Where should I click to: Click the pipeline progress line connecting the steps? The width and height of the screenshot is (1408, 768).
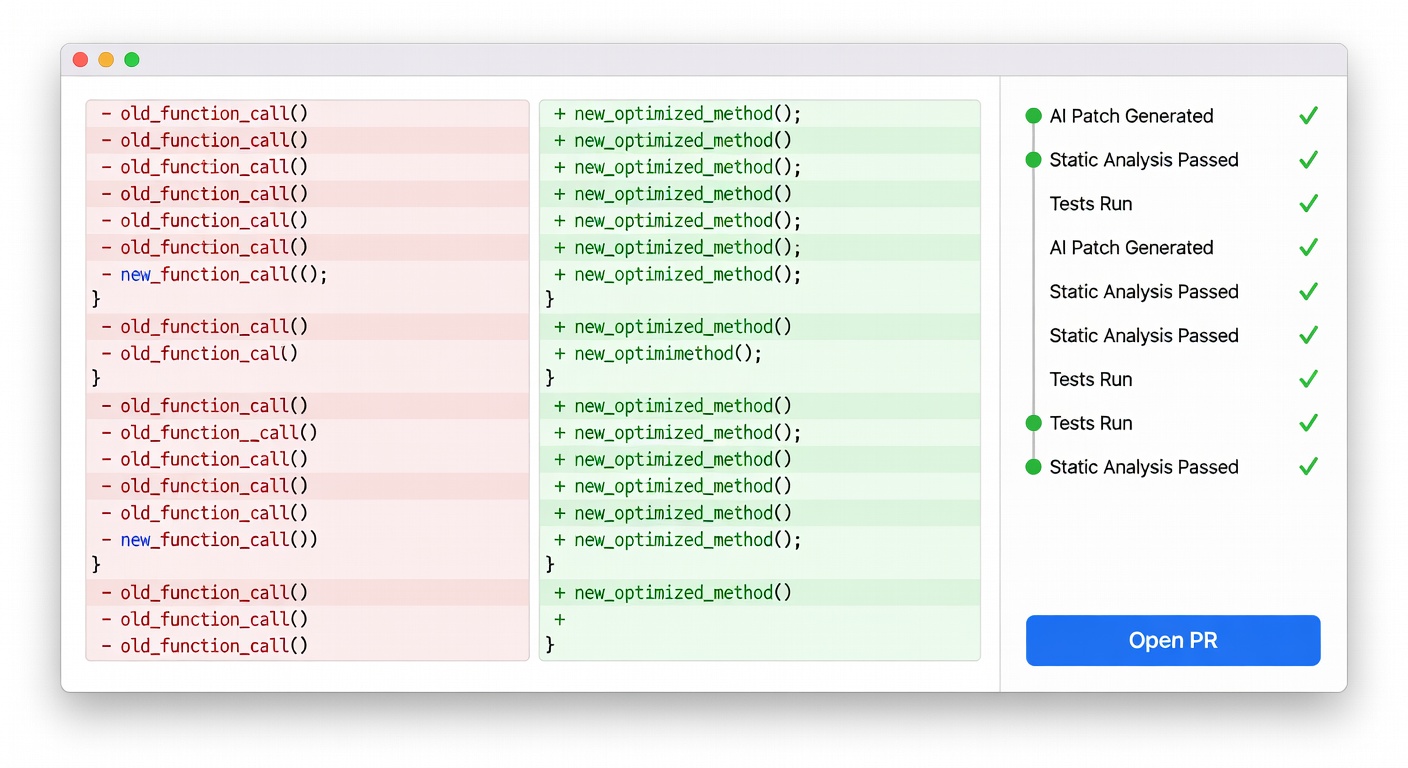click(1033, 290)
